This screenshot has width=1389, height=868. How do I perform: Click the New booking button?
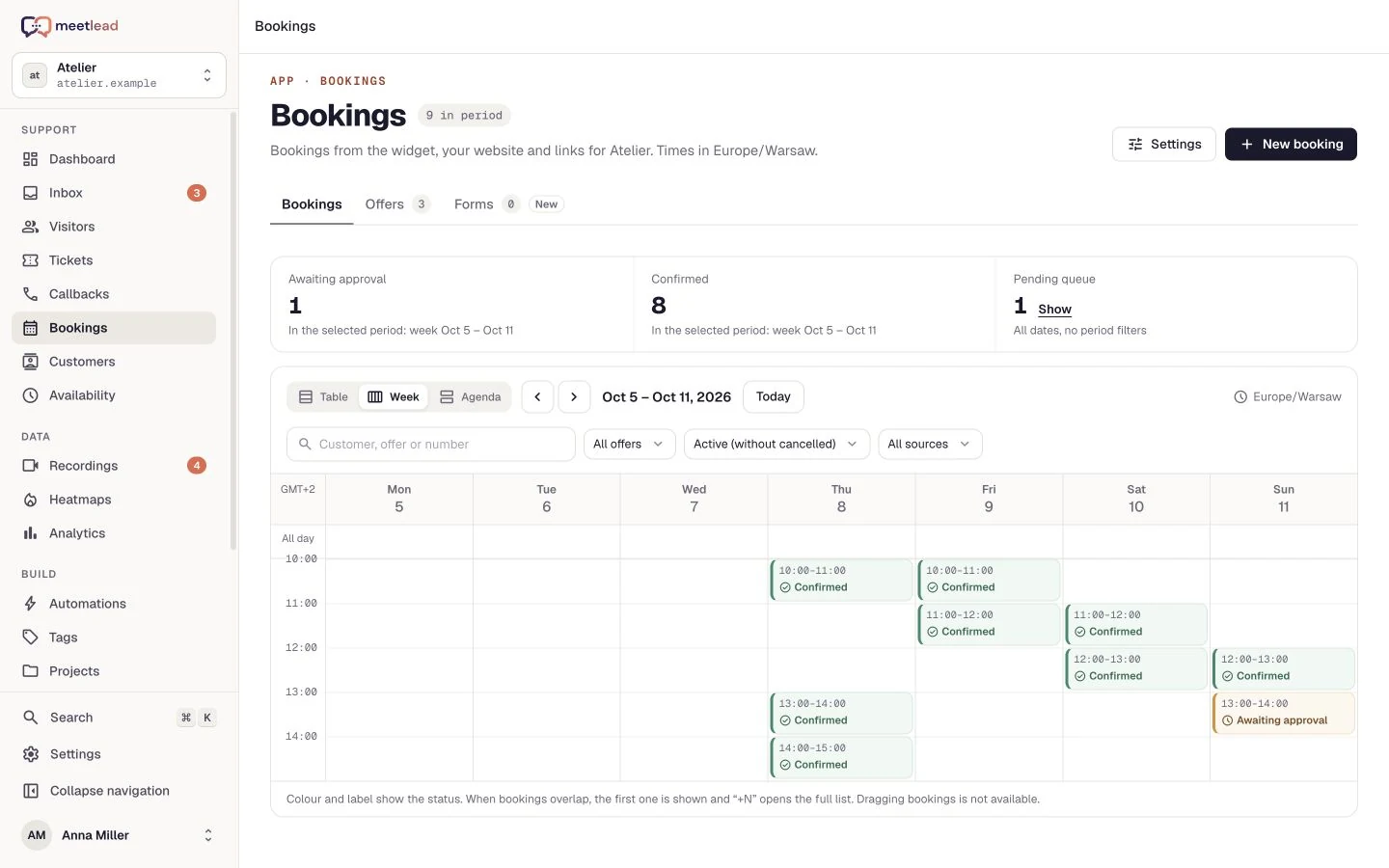point(1291,144)
